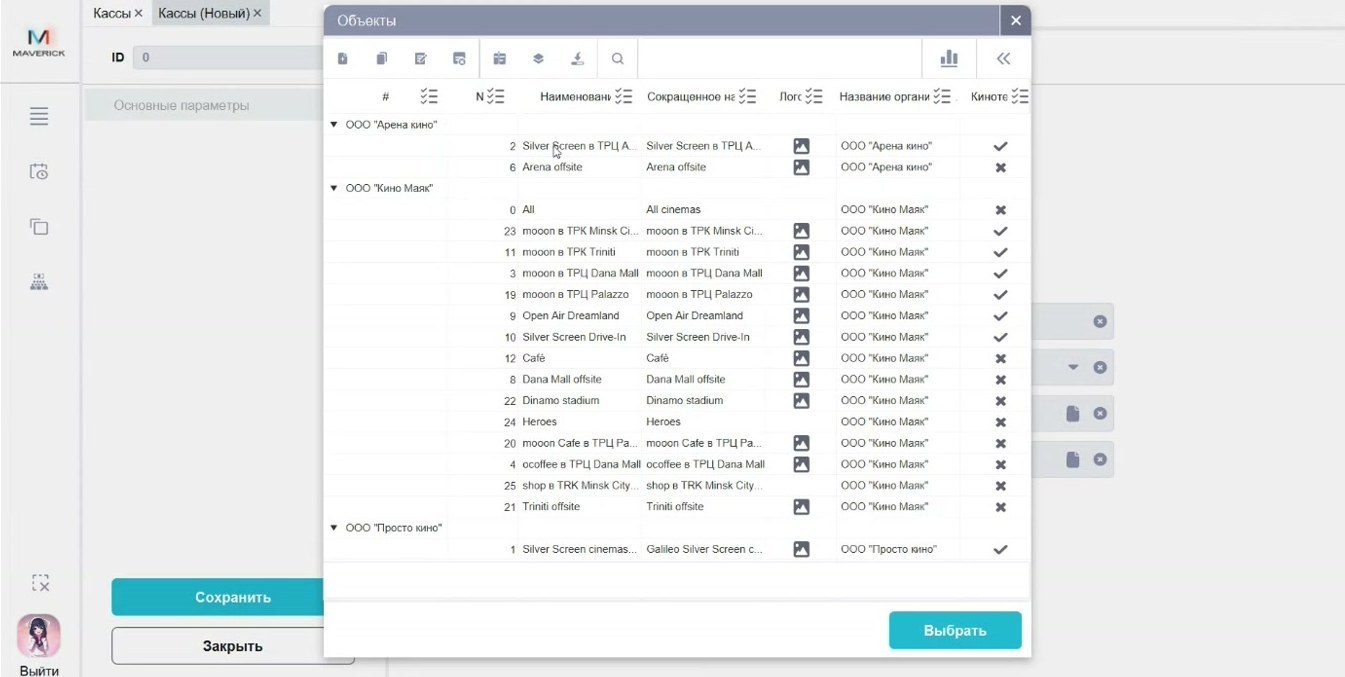
Task: Click logo image icon in Open Air Dreamland row
Action: [x=801, y=316]
